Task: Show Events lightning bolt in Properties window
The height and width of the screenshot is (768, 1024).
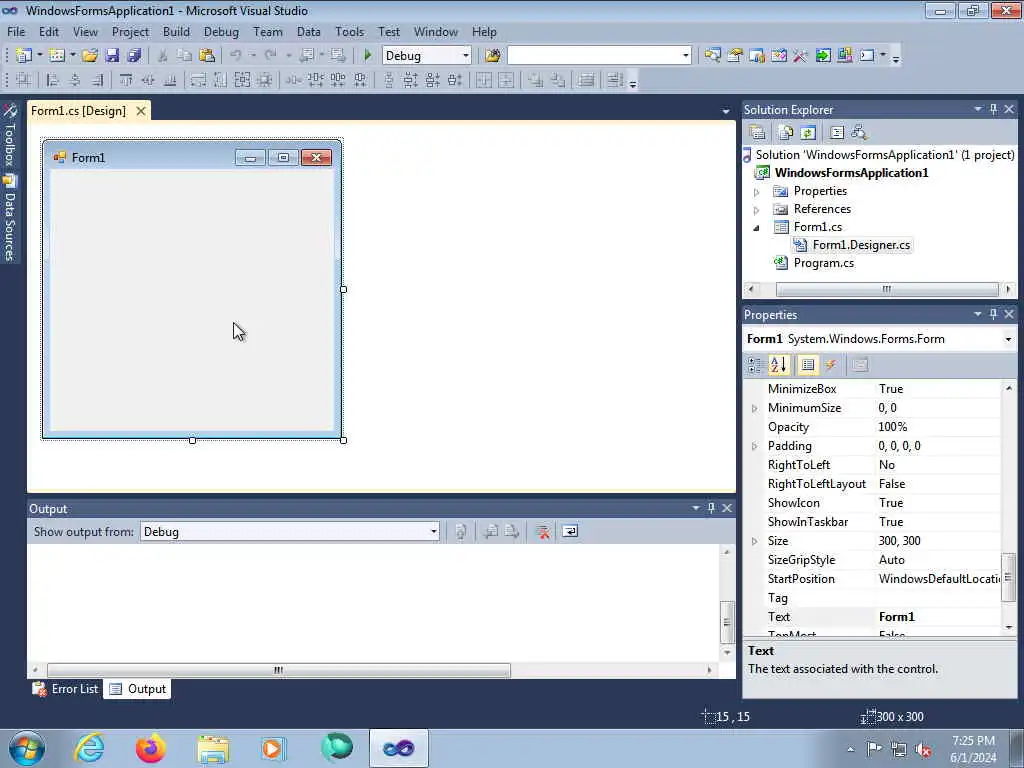Action: coord(831,365)
